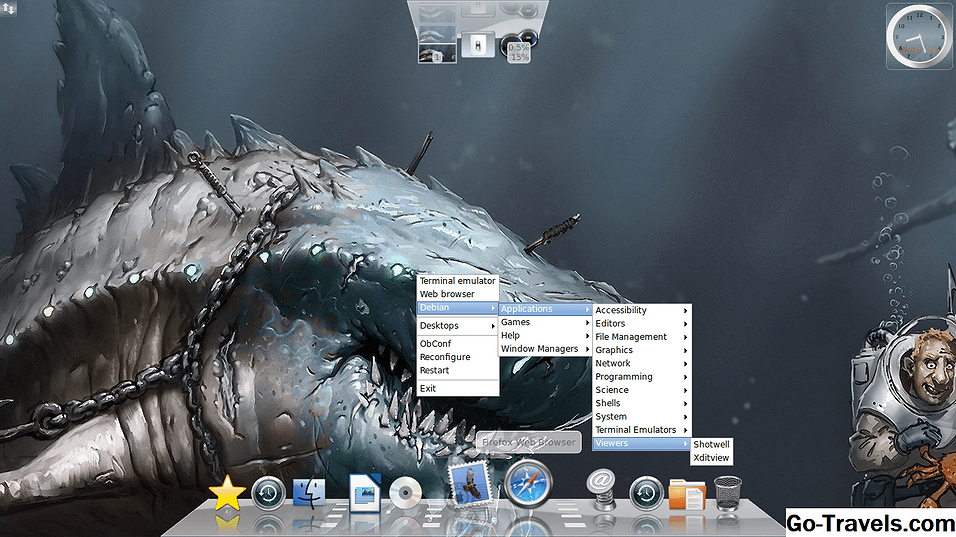Click the up-down arrows icon in the top corner

pos(9,8)
